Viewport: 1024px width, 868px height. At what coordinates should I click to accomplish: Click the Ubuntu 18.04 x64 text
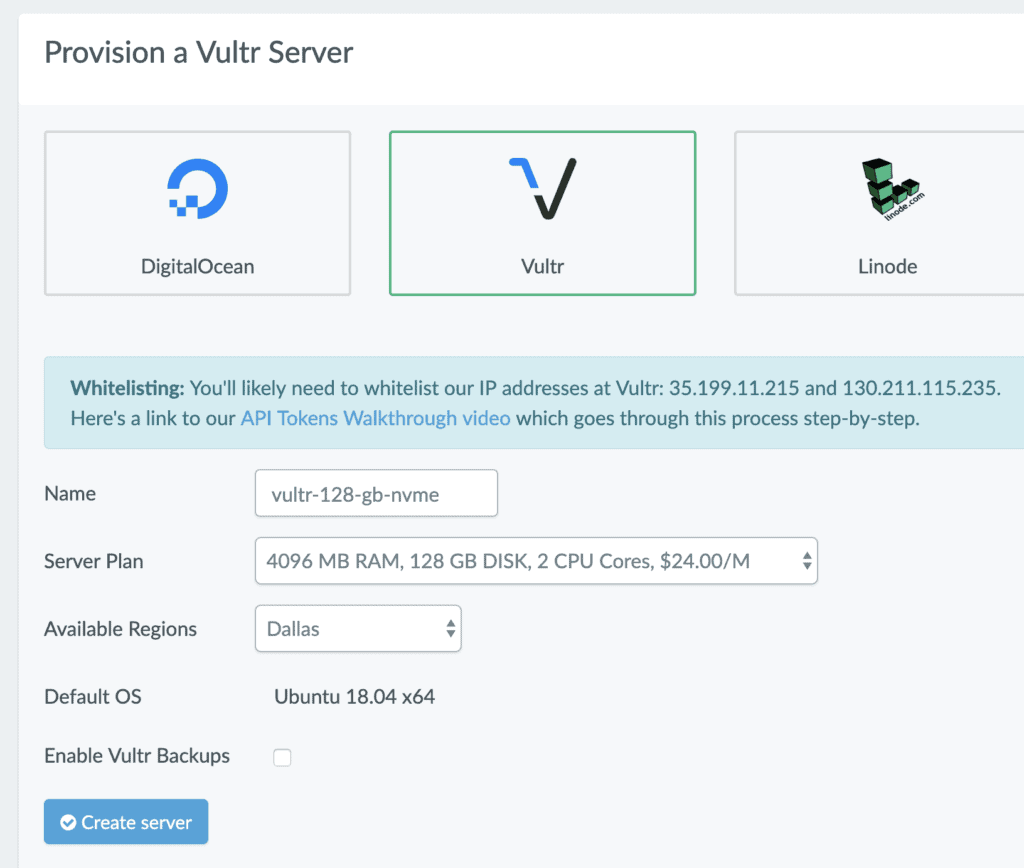355,697
